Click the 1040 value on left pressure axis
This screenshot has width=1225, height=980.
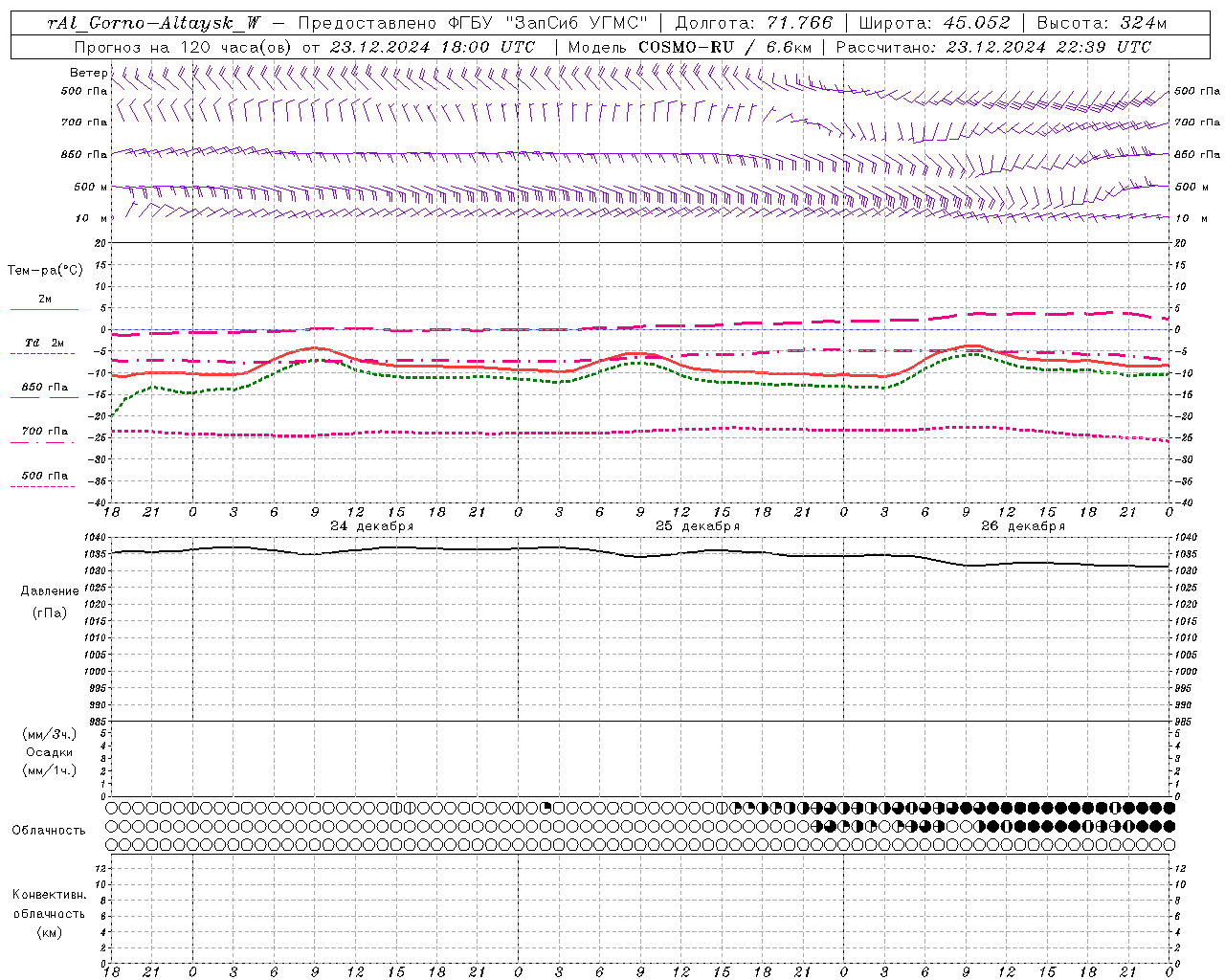point(95,538)
